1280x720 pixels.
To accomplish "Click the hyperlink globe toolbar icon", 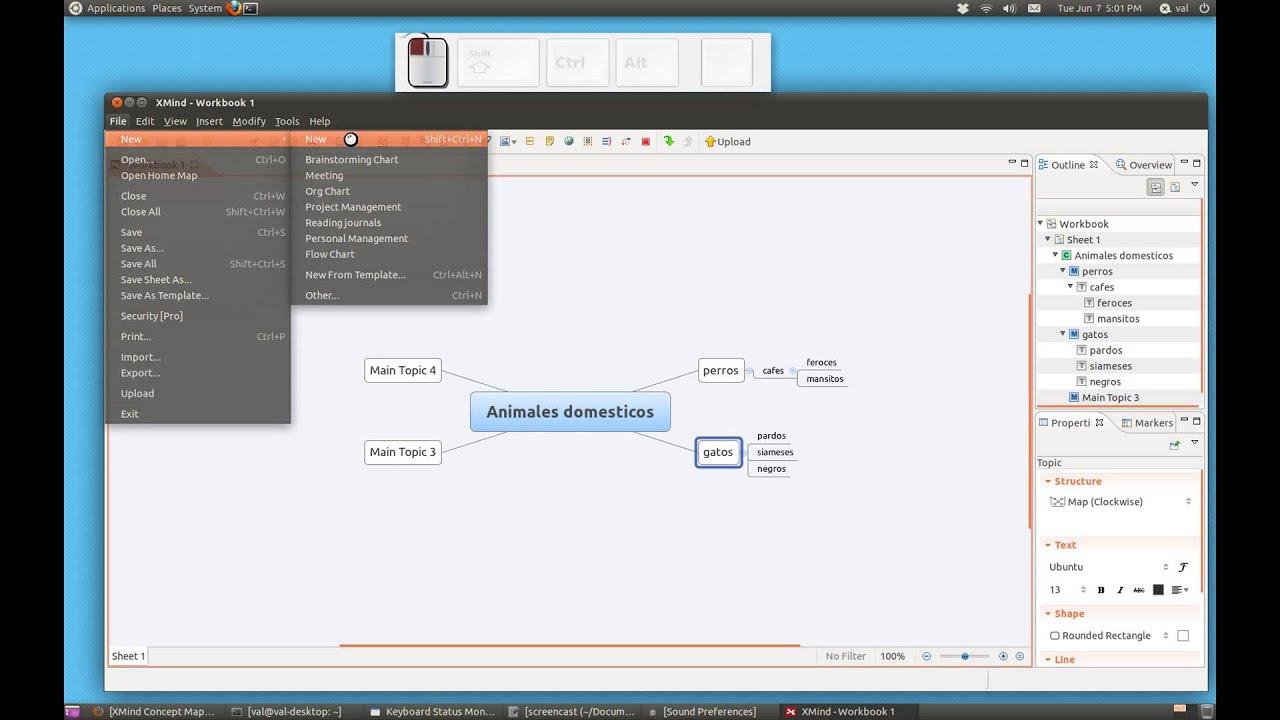I will (x=569, y=141).
